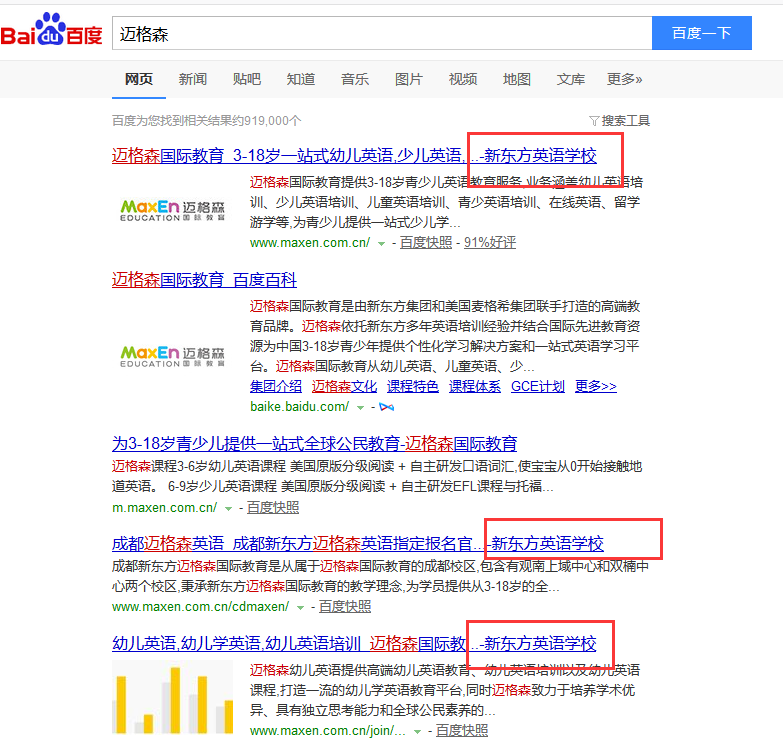
Task: Open the 91%好评 rating link
Action: 490,243
